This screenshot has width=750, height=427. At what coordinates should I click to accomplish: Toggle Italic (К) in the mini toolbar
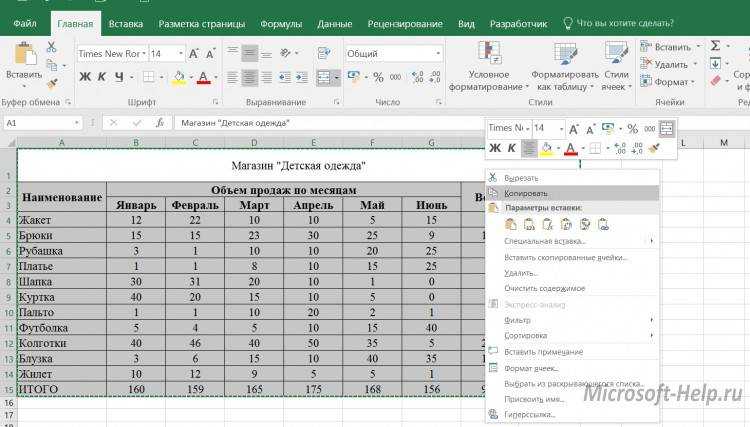point(512,148)
